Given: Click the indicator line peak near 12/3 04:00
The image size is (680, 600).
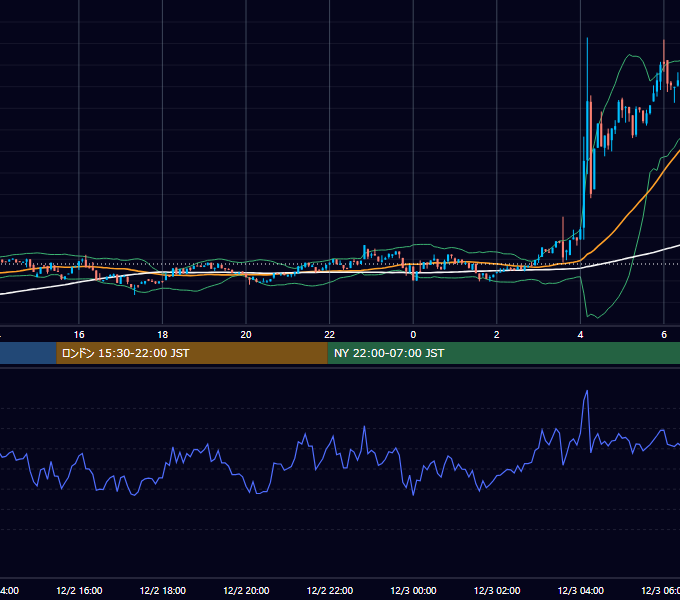Looking at the screenshot, I should point(587,391).
